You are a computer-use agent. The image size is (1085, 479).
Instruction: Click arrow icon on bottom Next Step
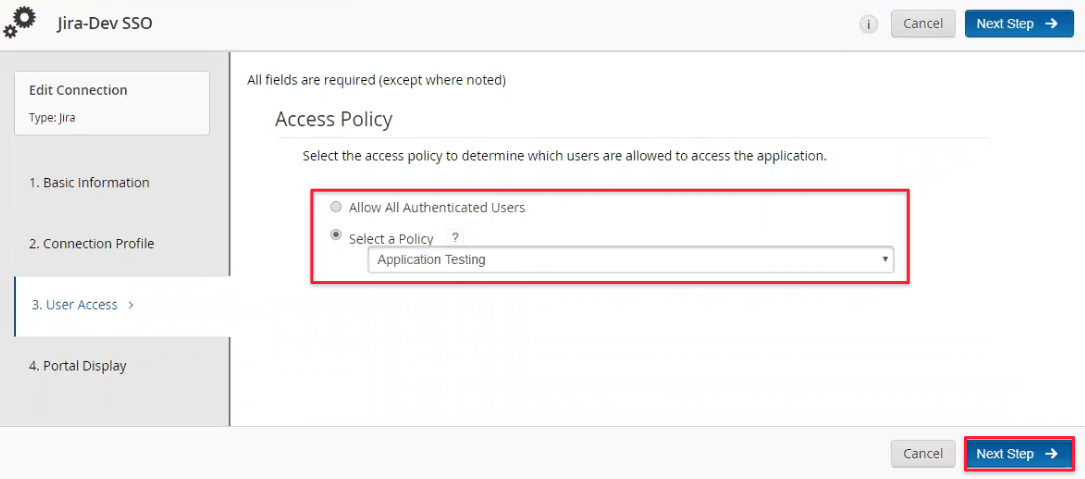[1052, 454]
